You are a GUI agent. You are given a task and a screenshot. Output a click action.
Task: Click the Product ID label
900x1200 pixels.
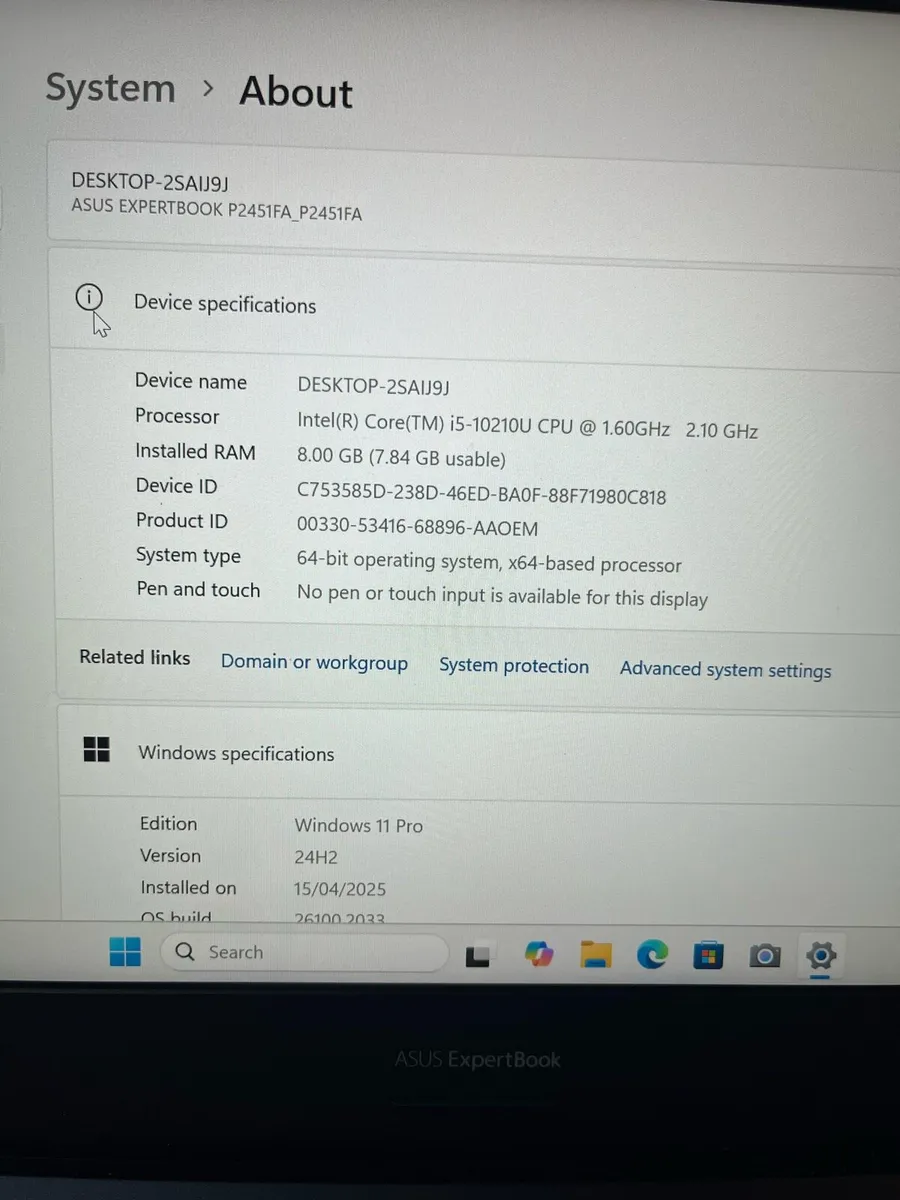182,521
